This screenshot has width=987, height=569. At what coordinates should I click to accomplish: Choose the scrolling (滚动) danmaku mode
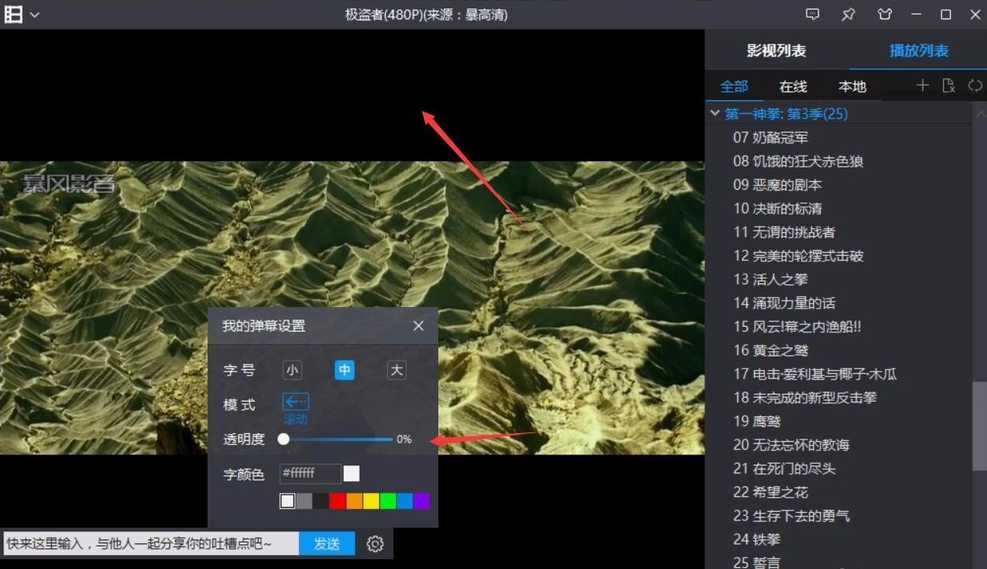coord(296,403)
